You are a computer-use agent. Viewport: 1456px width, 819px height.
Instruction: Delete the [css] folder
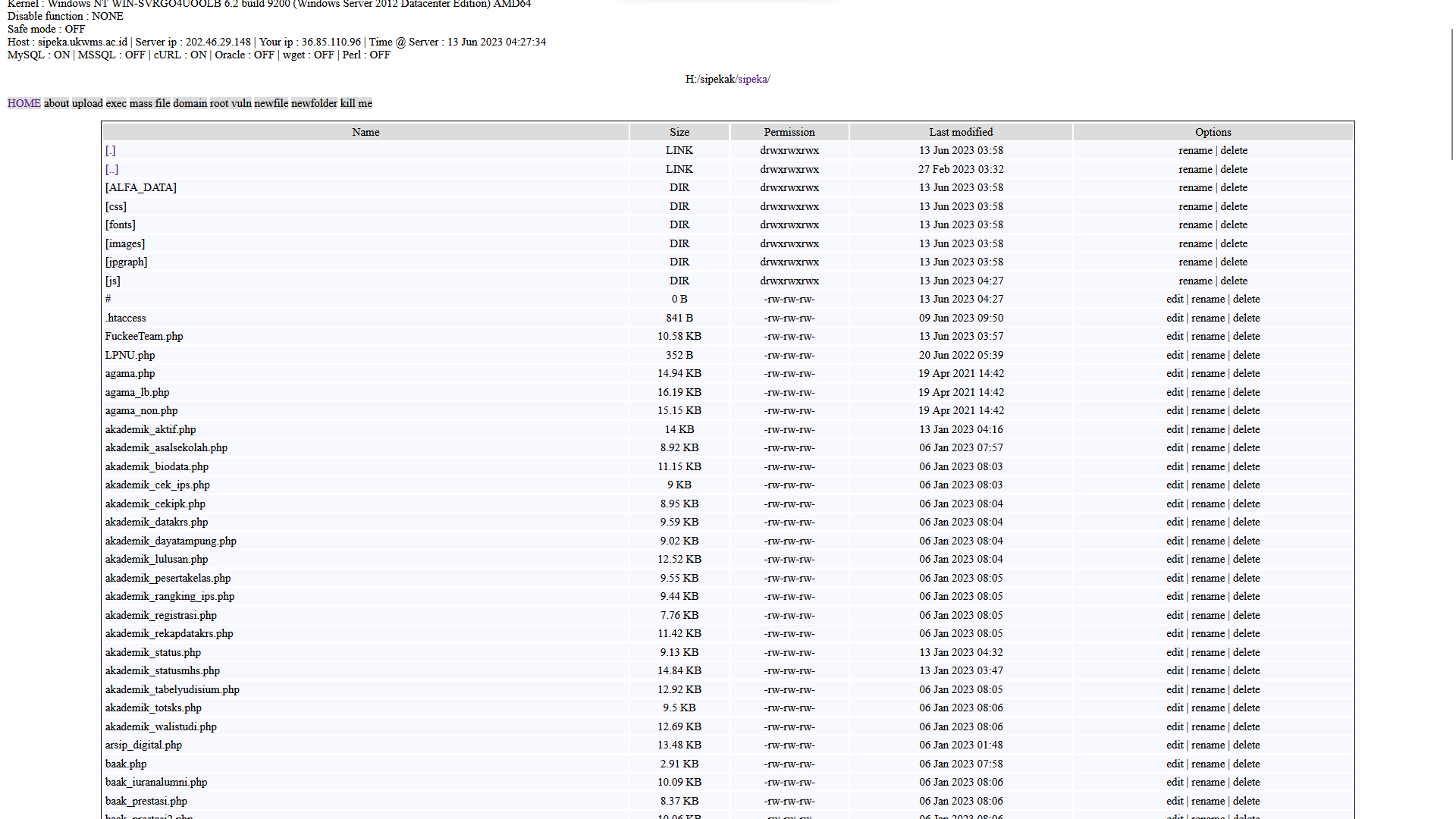coord(1234,206)
